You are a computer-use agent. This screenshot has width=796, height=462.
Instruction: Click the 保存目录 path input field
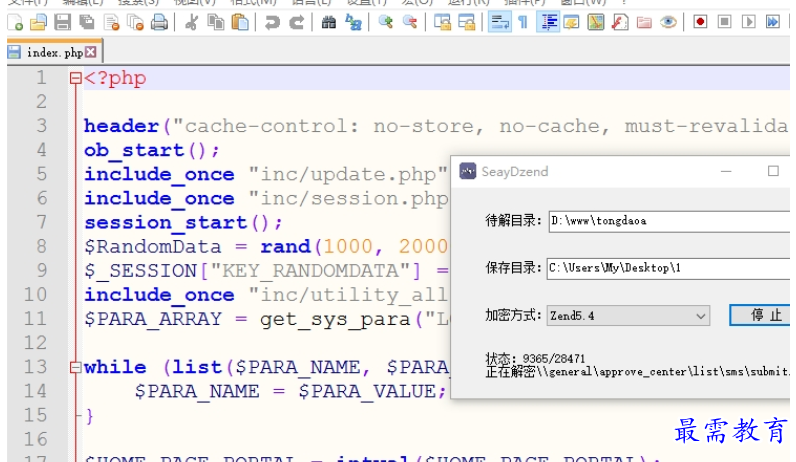click(x=668, y=268)
